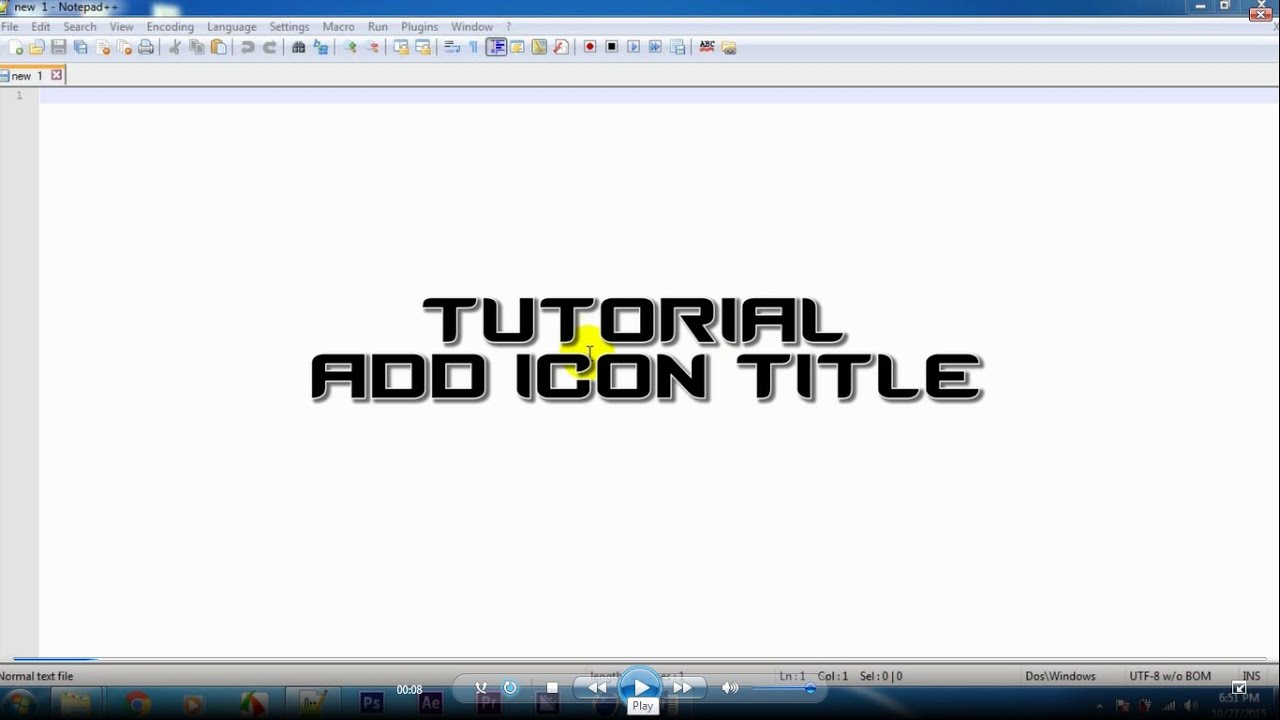Open the Document Map toolbar icon
This screenshot has width=1280, height=720.
coord(539,47)
